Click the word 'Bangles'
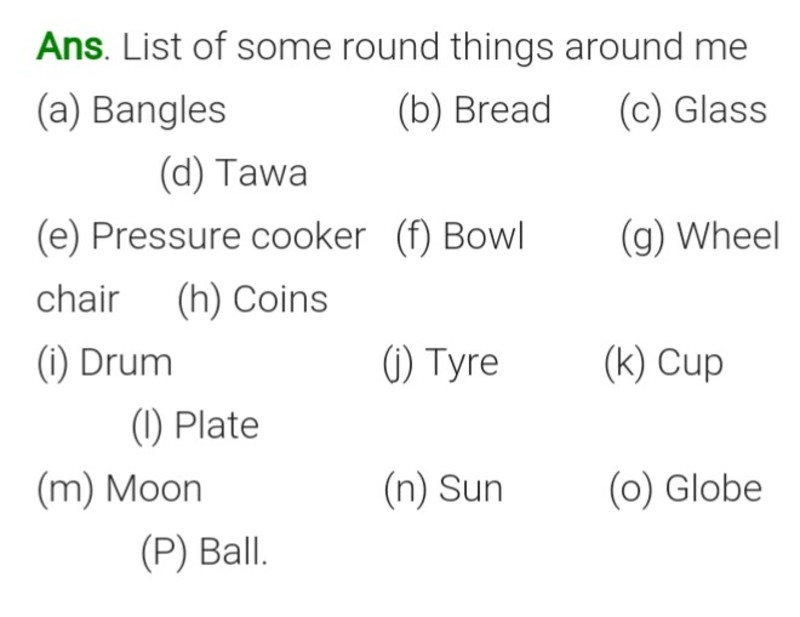 pyautogui.click(x=159, y=112)
